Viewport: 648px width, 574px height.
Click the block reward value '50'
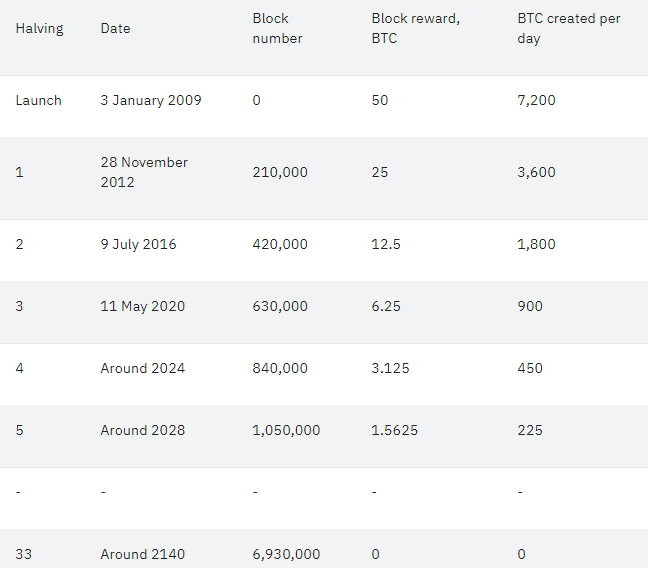(380, 100)
